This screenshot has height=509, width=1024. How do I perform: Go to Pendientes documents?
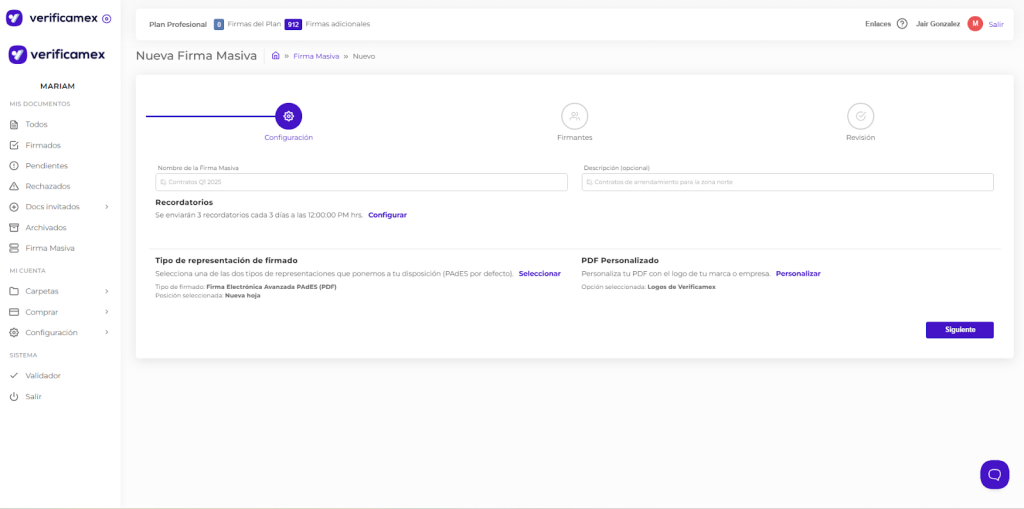pyautogui.click(x=46, y=166)
